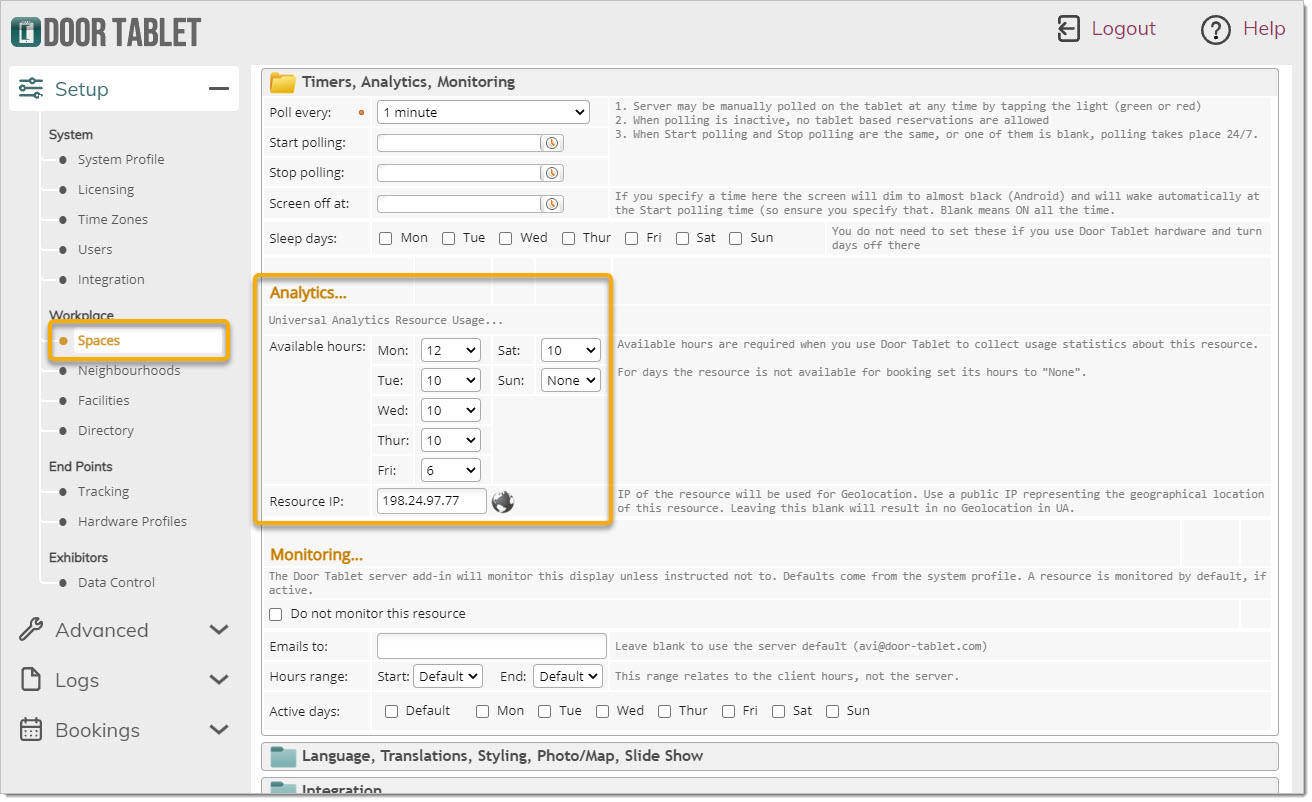Open Time Zones in sidebar
The width and height of the screenshot is (1312, 802).
coord(113,220)
